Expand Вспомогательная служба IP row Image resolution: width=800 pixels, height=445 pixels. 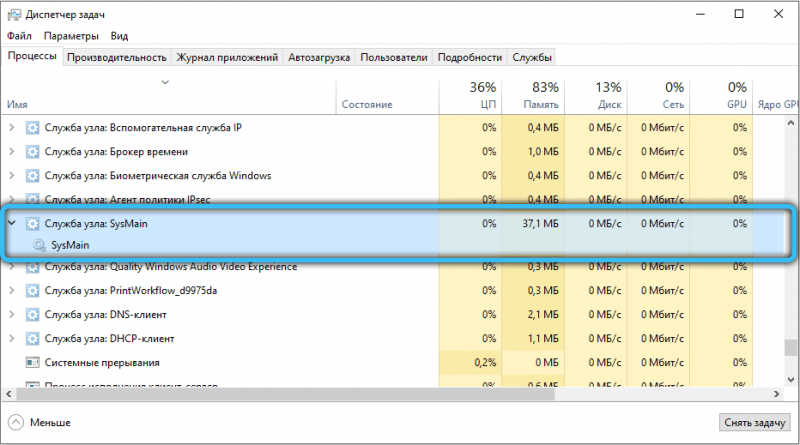12,128
